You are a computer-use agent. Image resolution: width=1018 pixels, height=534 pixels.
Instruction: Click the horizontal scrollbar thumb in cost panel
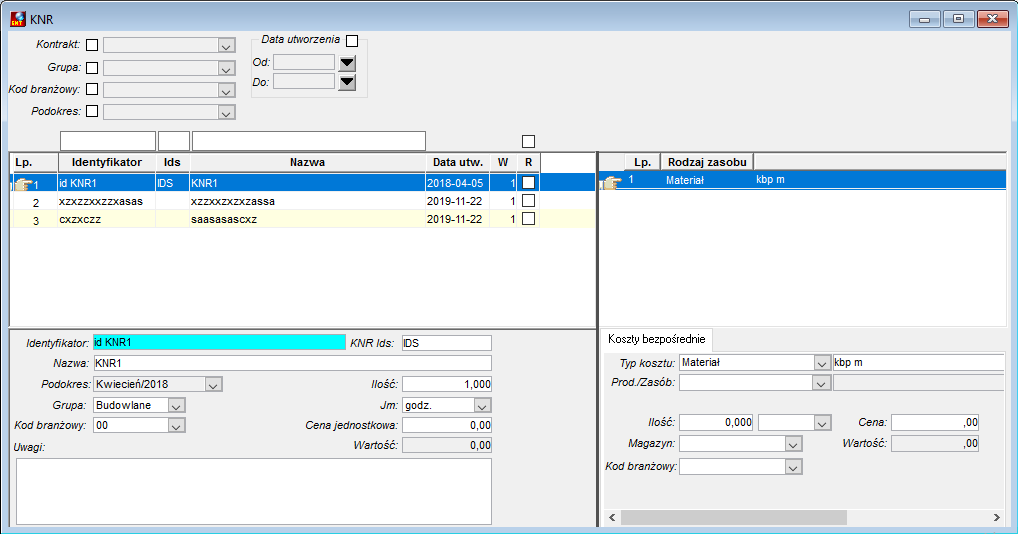click(734, 517)
